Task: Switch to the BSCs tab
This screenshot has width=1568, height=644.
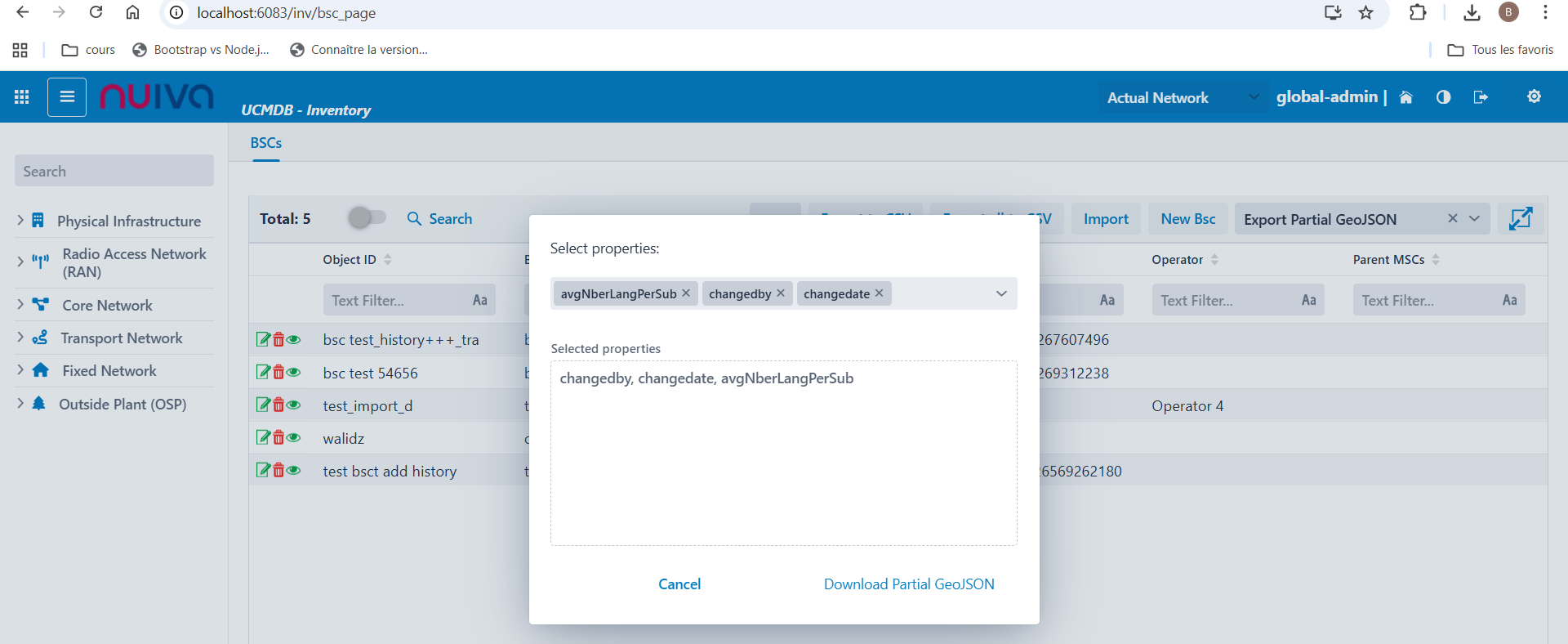Action: click(266, 143)
